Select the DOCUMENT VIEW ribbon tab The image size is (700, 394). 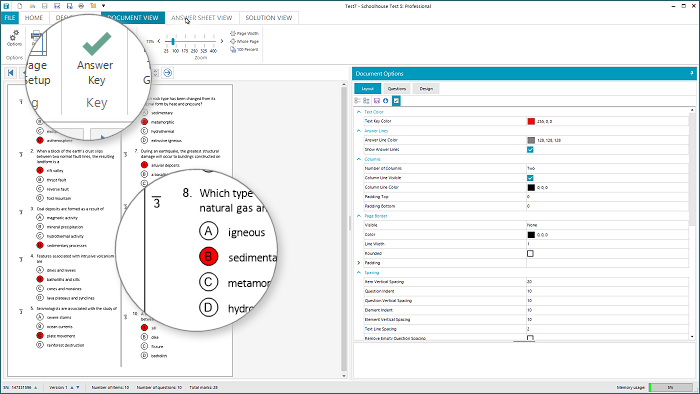(x=133, y=18)
